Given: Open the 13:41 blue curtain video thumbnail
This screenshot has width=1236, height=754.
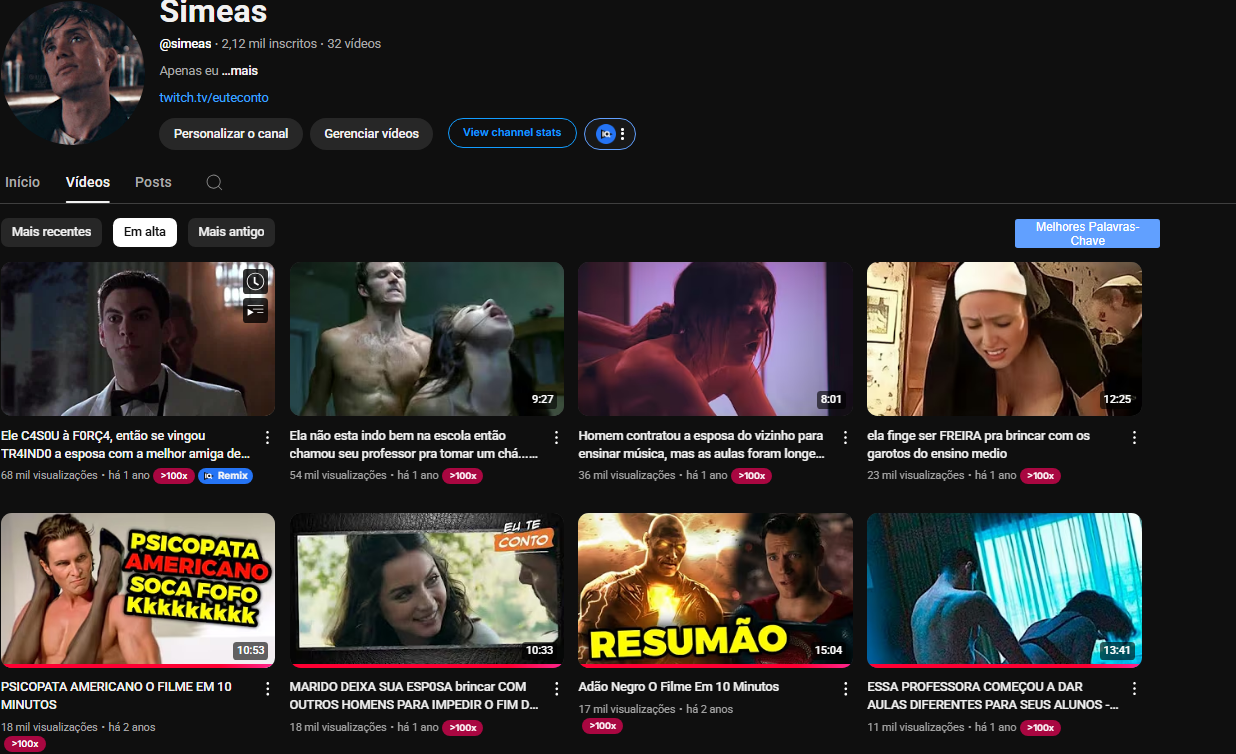Looking at the screenshot, I should click(x=1004, y=590).
